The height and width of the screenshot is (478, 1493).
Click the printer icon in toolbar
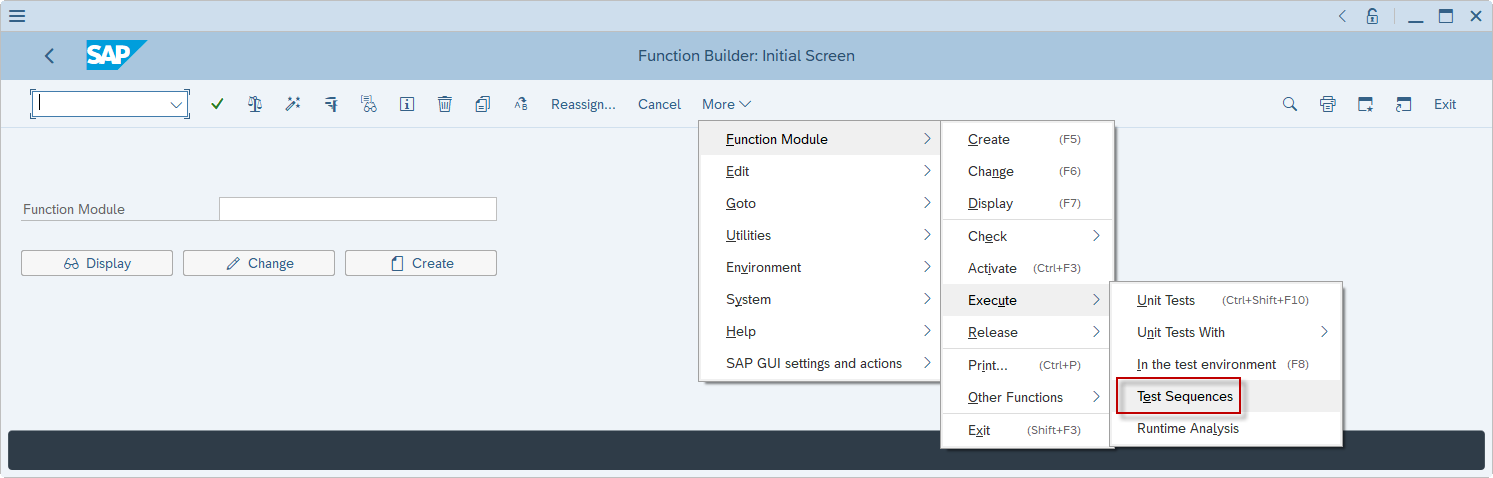pyautogui.click(x=1328, y=104)
